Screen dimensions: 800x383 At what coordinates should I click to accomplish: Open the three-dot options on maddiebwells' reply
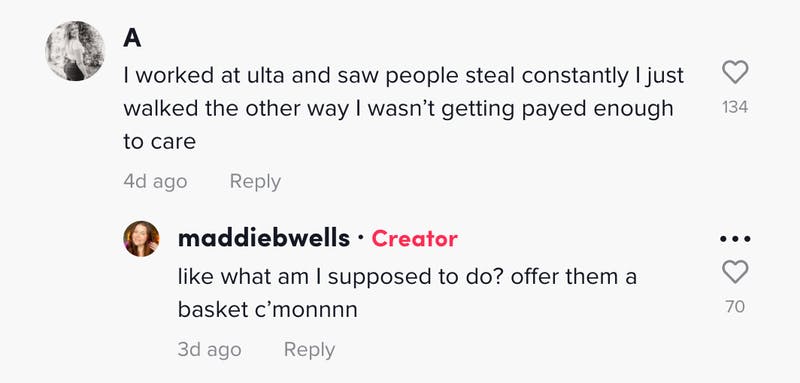tap(735, 238)
